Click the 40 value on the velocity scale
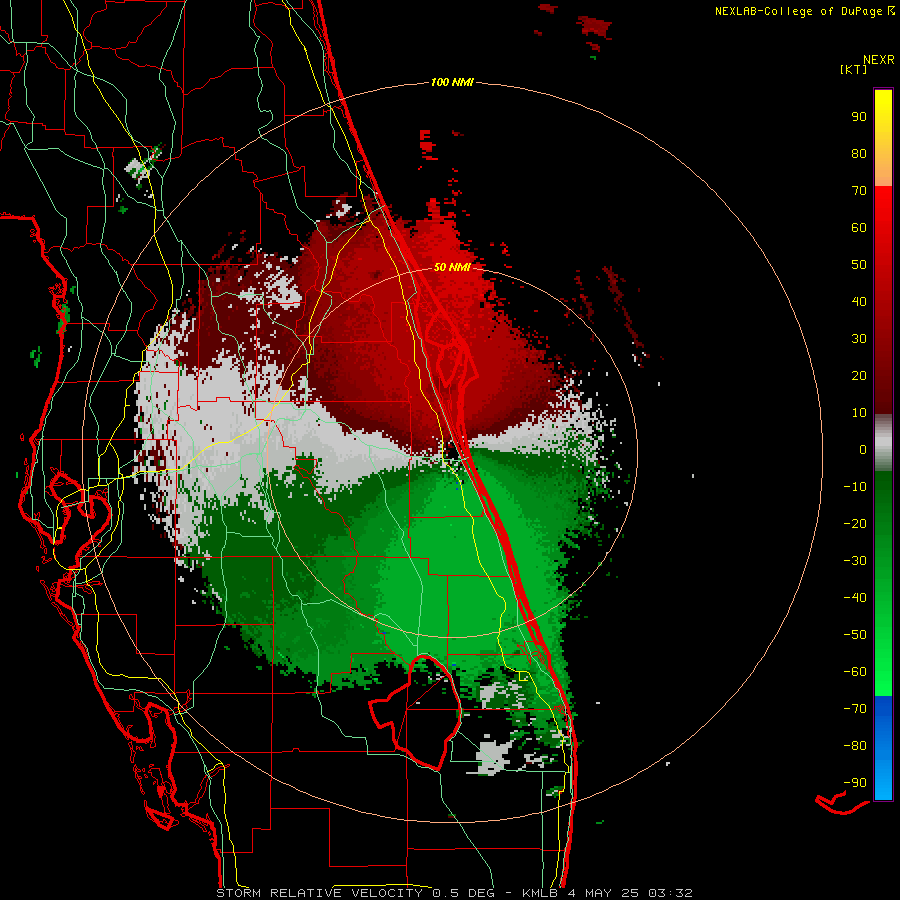This screenshot has width=900, height=900. [x=859, y=302]
